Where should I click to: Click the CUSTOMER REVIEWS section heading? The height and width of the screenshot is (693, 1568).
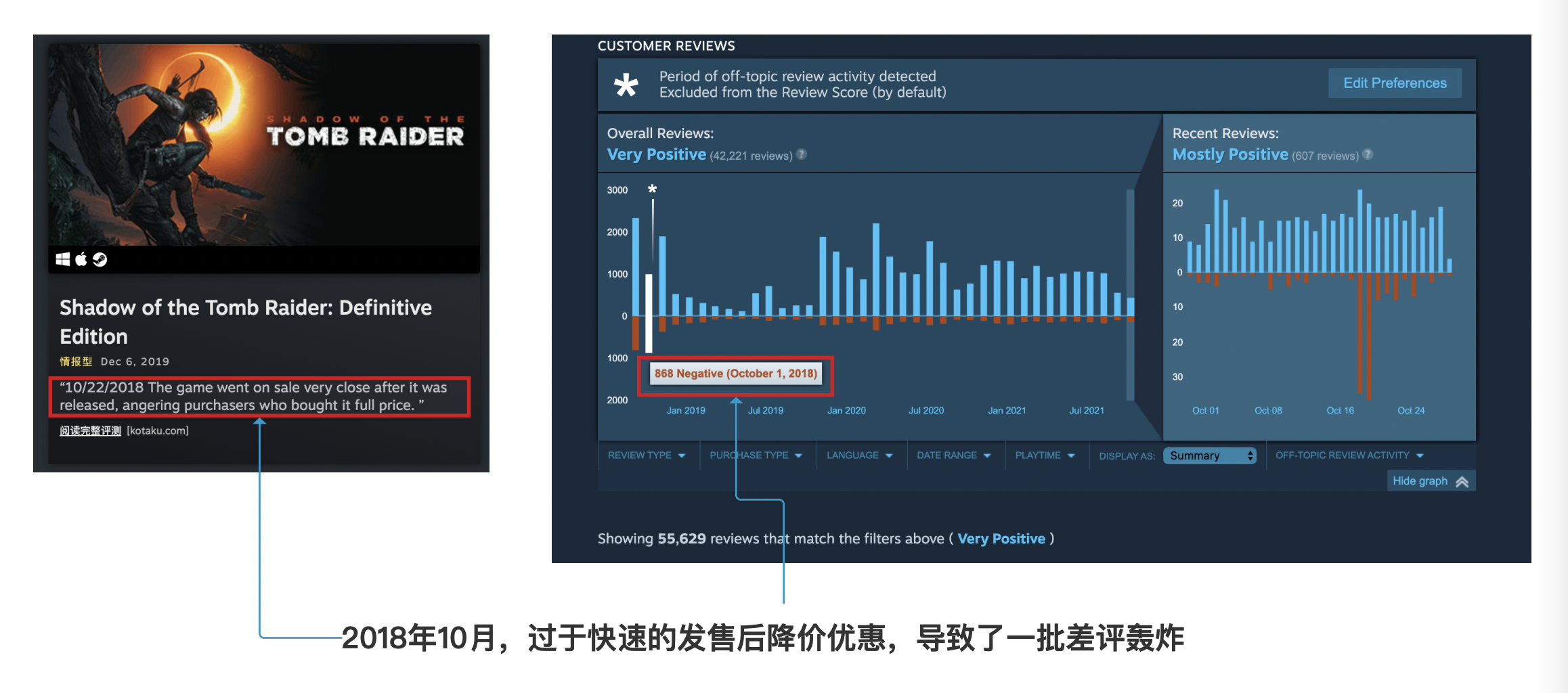pyautogui.click(x=666, y=46)
